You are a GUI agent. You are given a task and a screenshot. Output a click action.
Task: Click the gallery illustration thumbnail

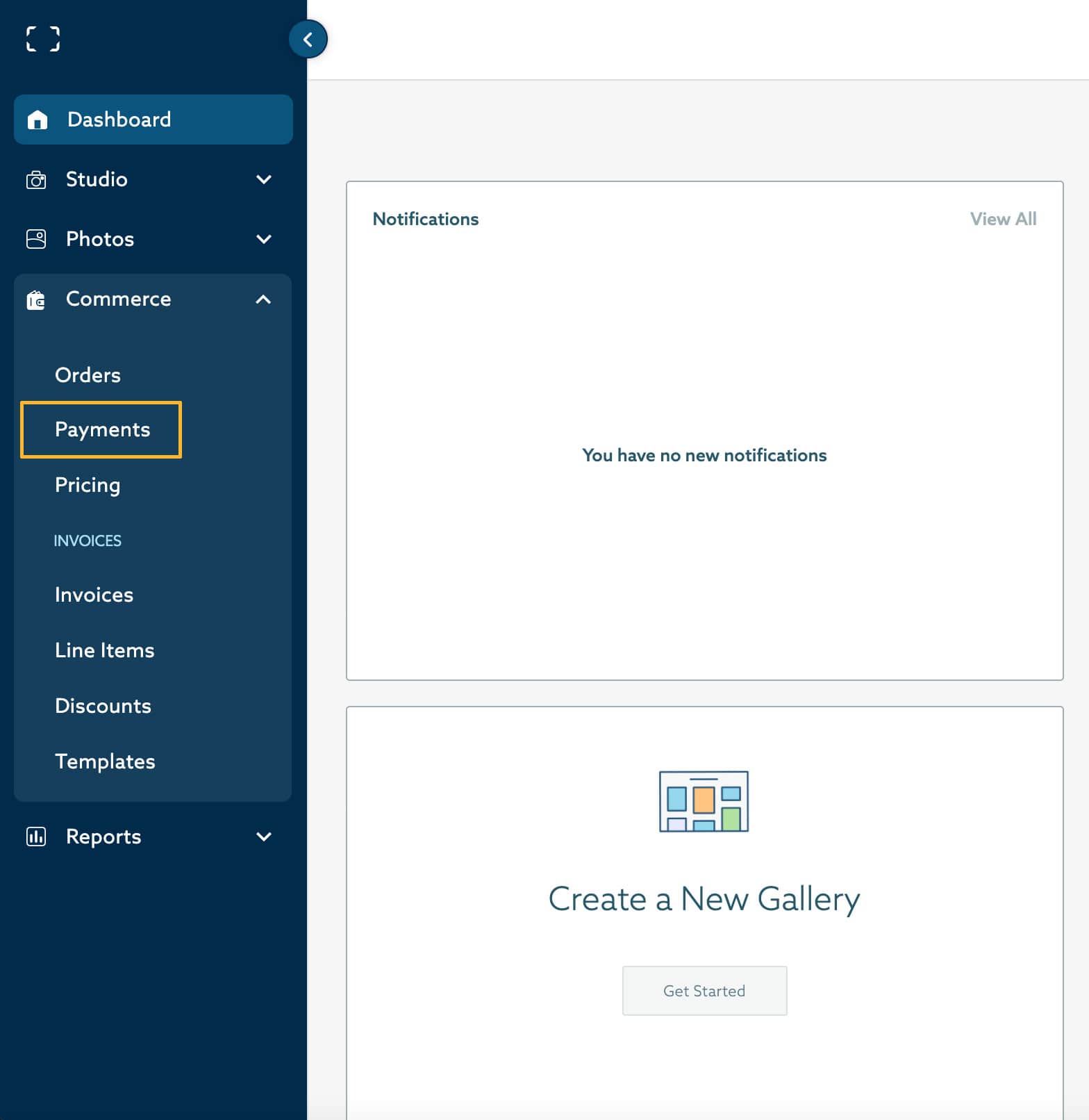click(704, 801)
